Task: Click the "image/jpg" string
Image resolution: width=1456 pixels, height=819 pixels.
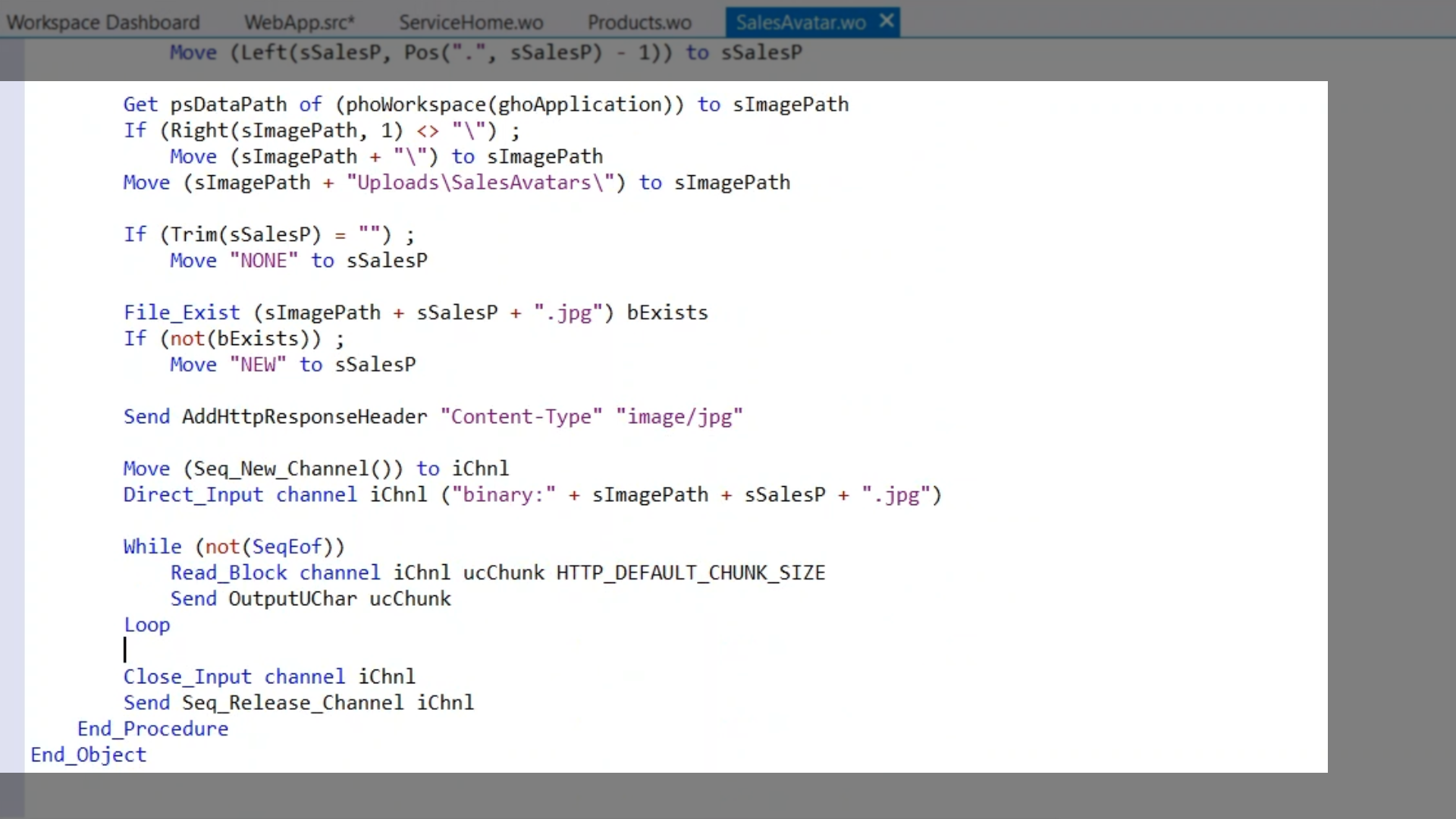Action: (679, 417)
